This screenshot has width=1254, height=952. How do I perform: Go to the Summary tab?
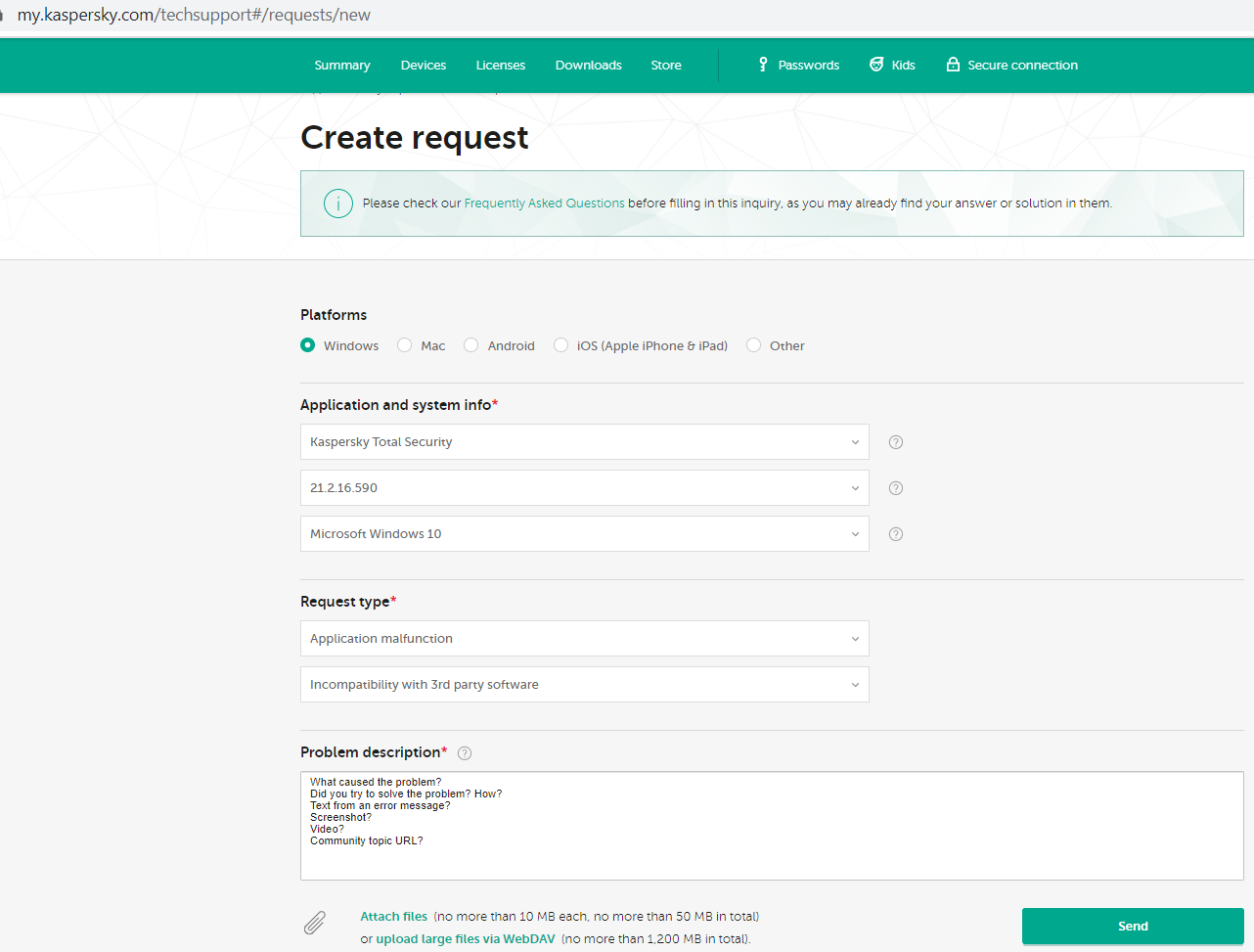342,66
